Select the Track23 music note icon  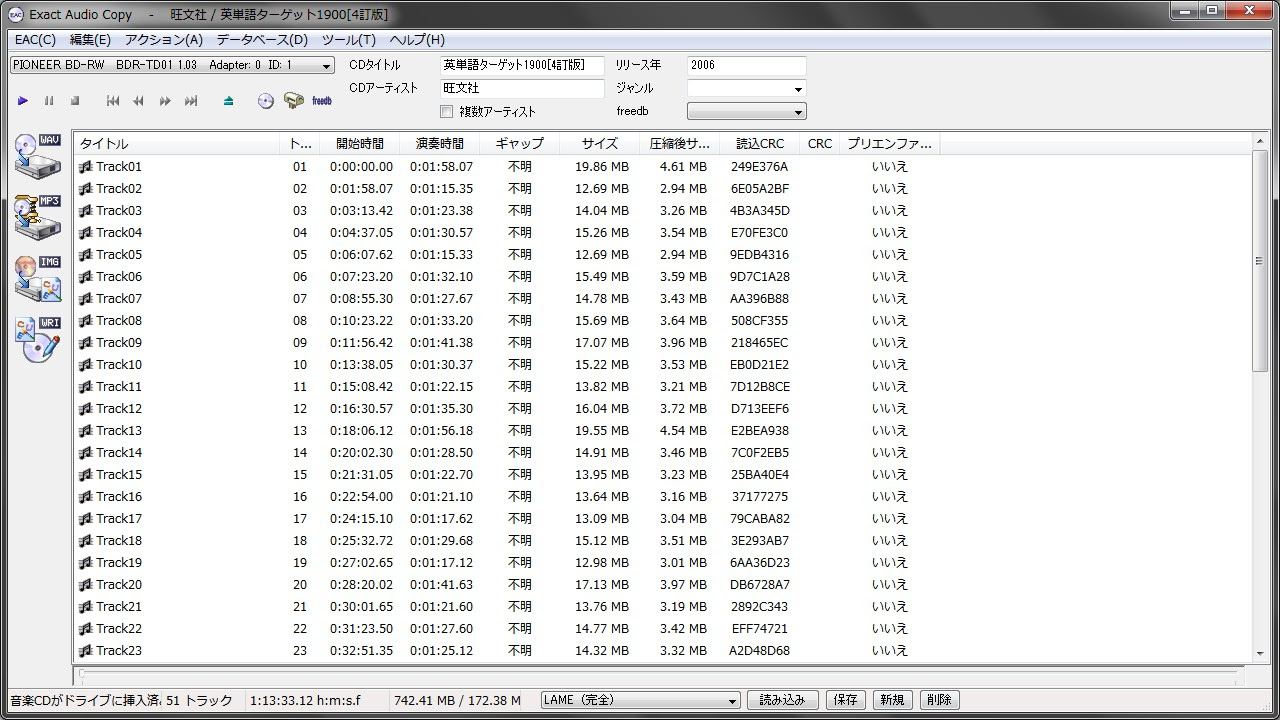click(86, 651)
